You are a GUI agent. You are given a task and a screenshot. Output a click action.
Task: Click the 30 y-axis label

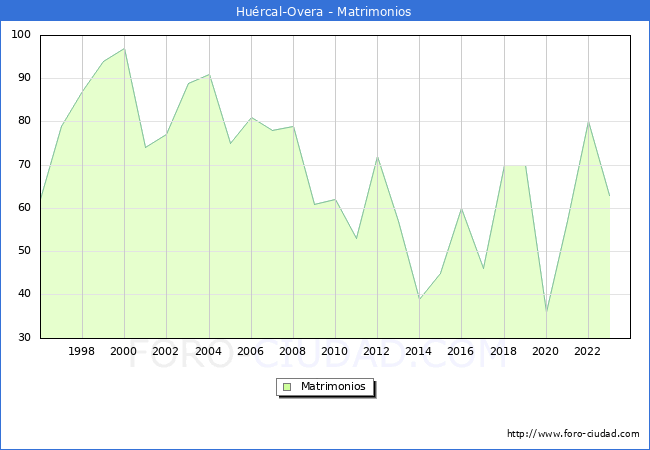(24, 338)
